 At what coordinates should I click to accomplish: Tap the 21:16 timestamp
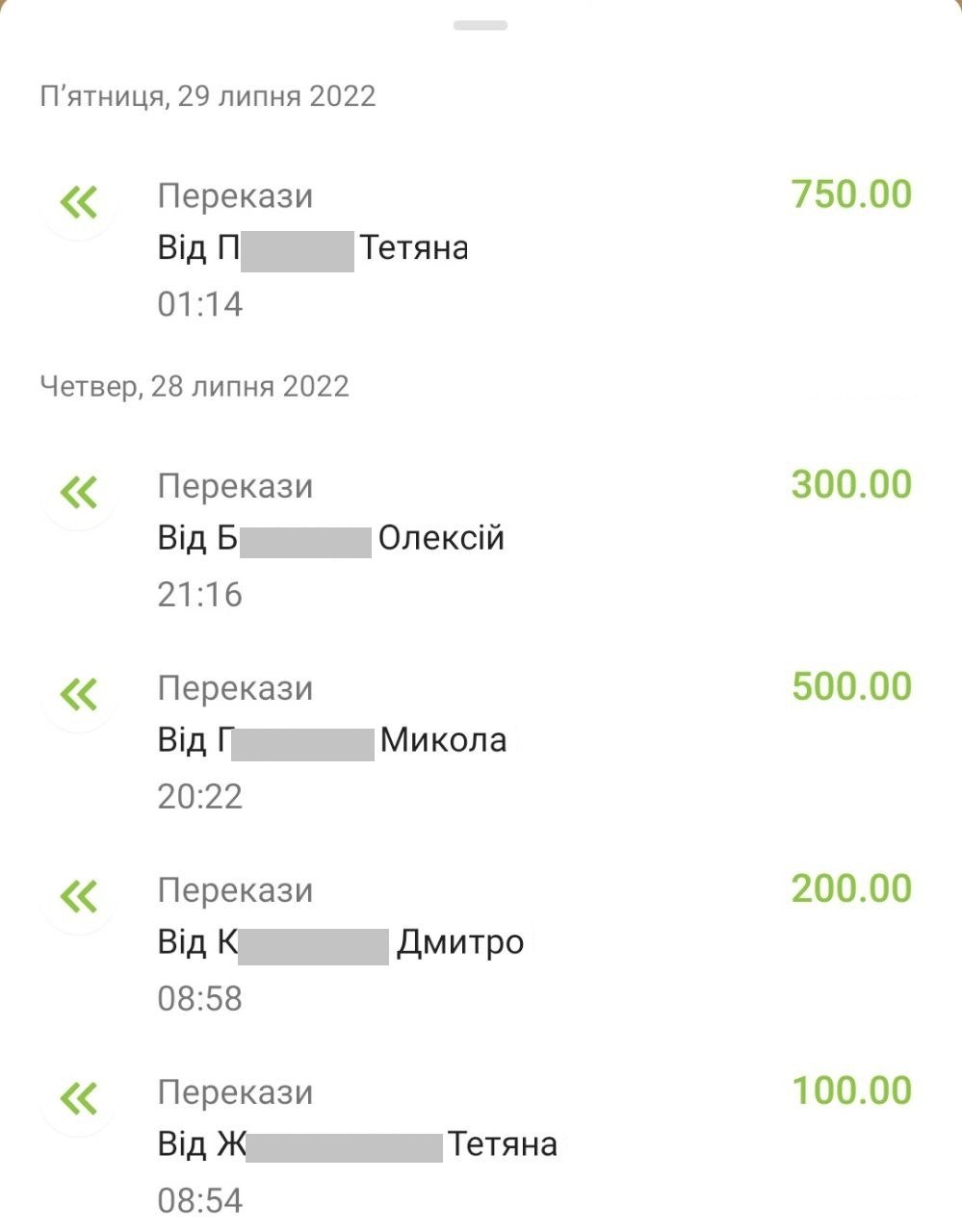click(x=200, y=595)
